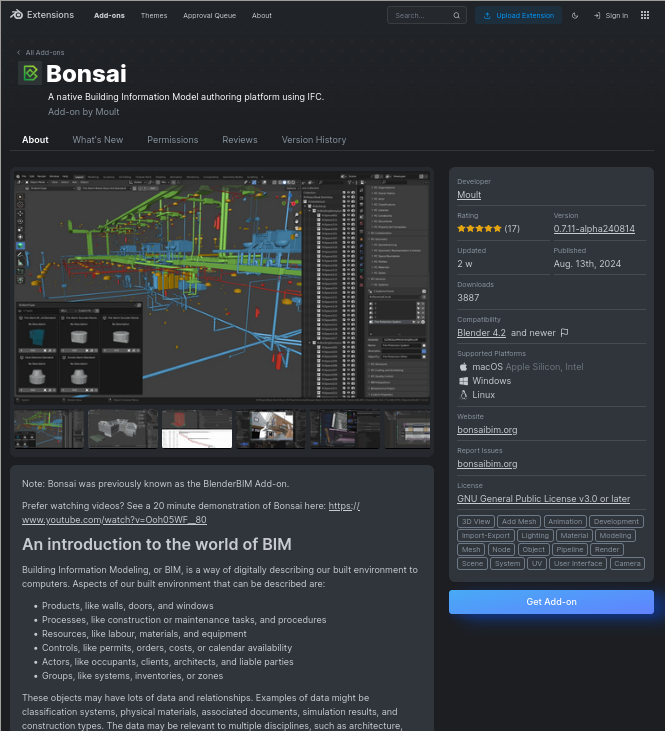The image size is (665, 731).
Task: Open the Themes menu item
Action: pos(154,15)
